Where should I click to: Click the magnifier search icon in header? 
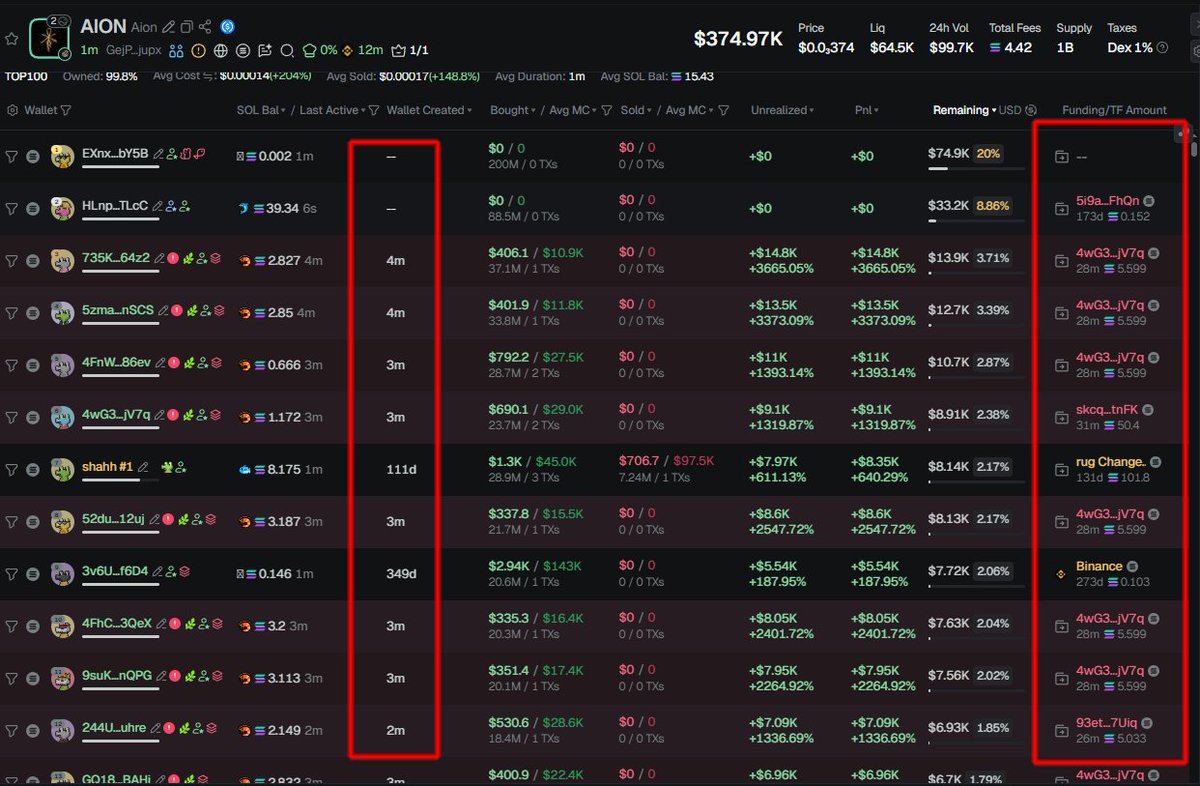click(287, 50)
